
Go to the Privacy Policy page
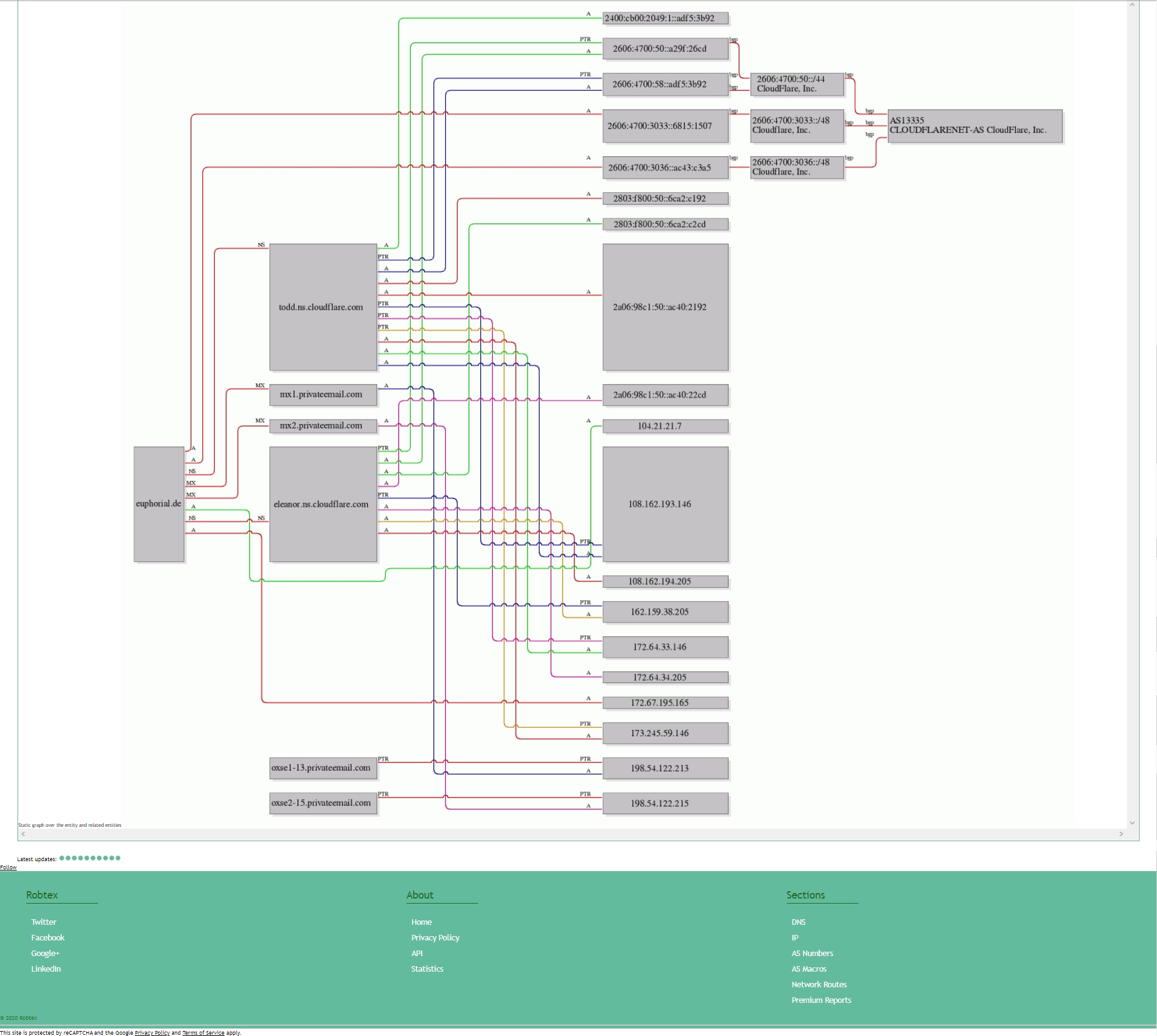[435, 938]
